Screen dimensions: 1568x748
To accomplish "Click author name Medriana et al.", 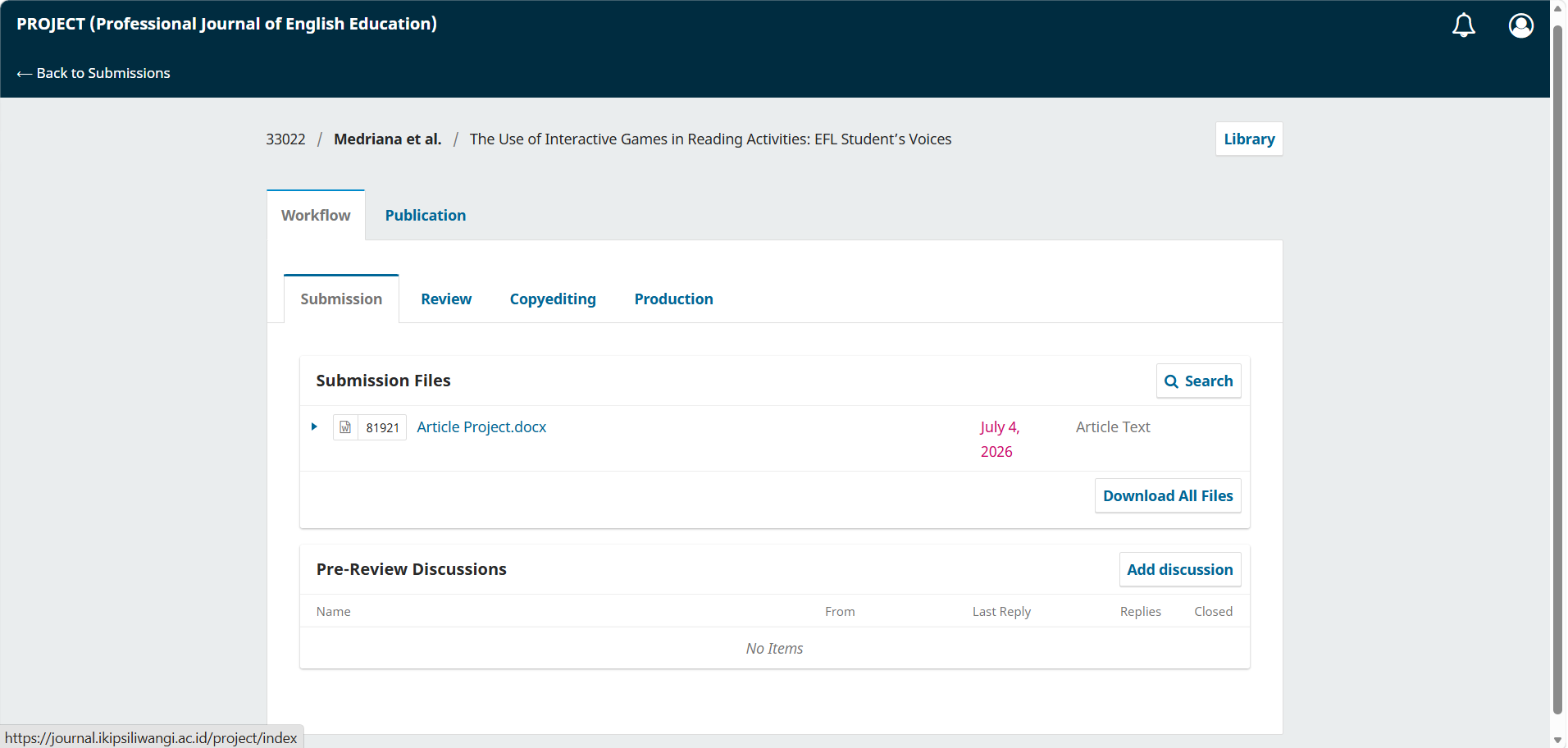I will click(x=387, y=139).
